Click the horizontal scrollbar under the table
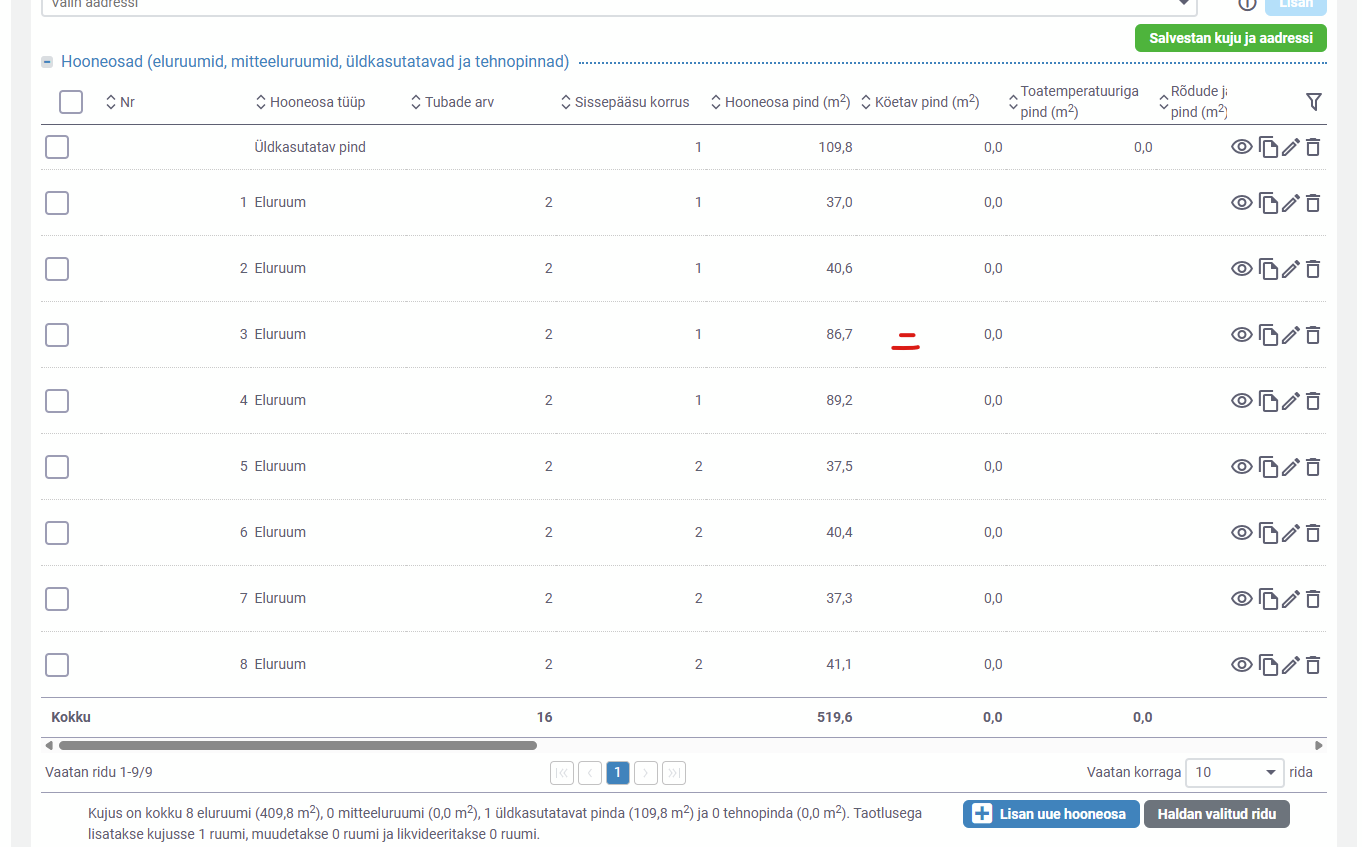 pyautogui.click(x=298, y=745)
